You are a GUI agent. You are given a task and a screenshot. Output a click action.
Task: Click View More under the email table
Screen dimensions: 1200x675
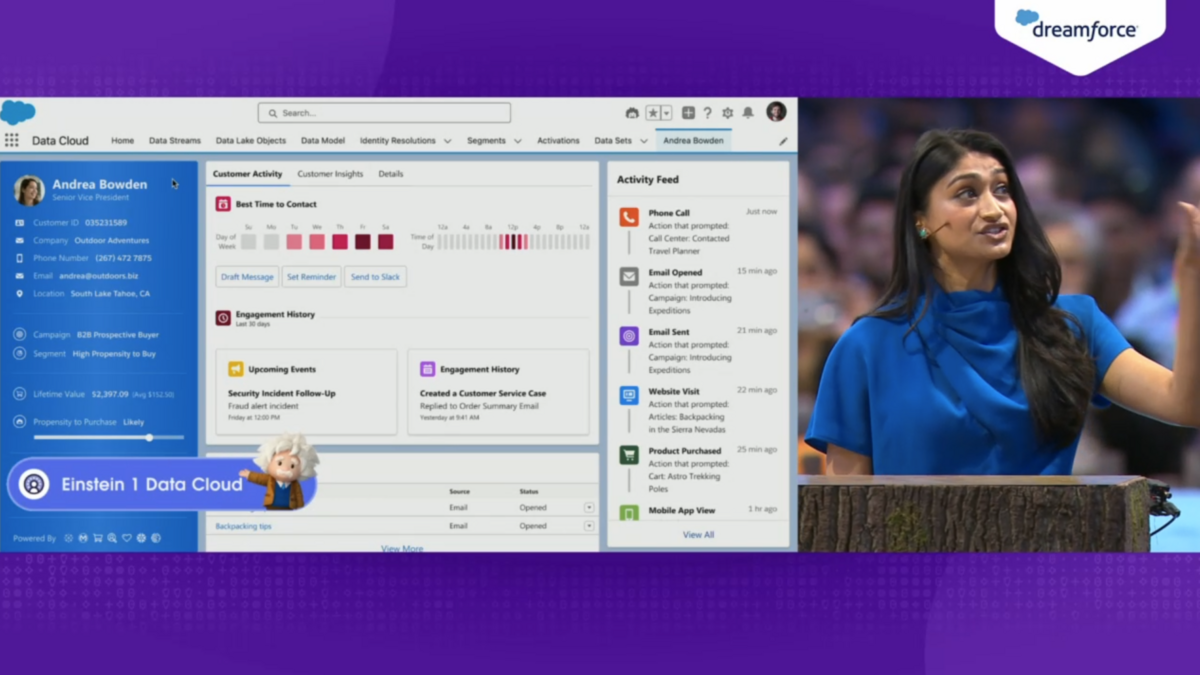click(401, 548)
